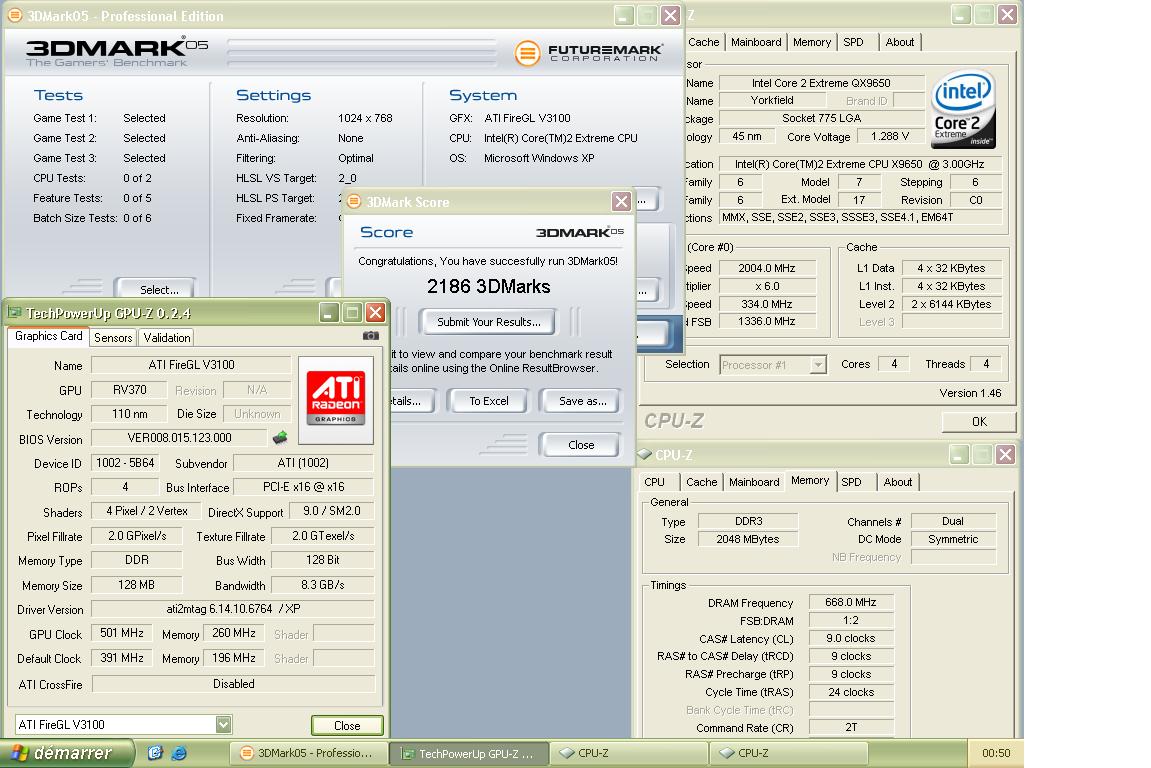Click the DRAM Frequency 668.0 MHz field
1151x768 pixels.
[851, 602]
